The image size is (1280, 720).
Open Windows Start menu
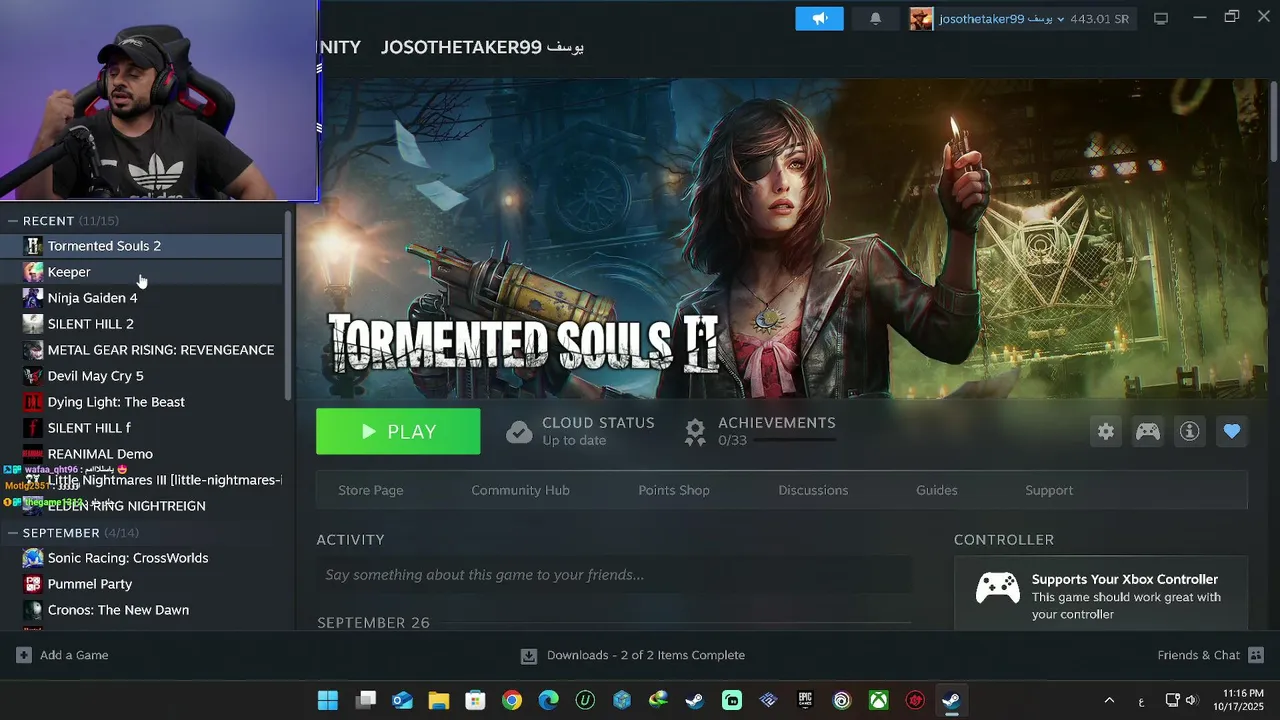pos(328,700)
